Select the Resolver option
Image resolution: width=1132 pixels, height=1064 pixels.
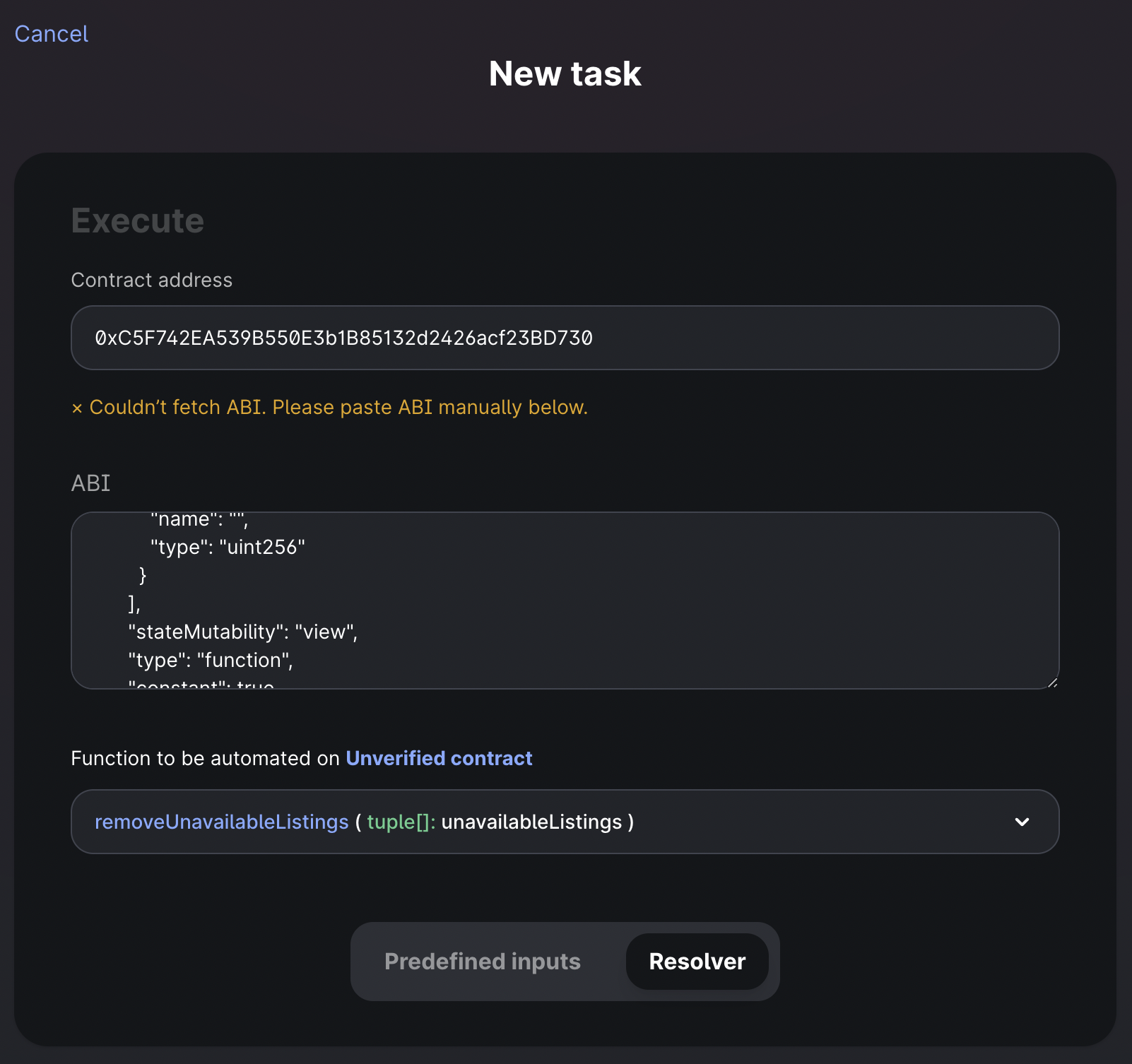697,962
